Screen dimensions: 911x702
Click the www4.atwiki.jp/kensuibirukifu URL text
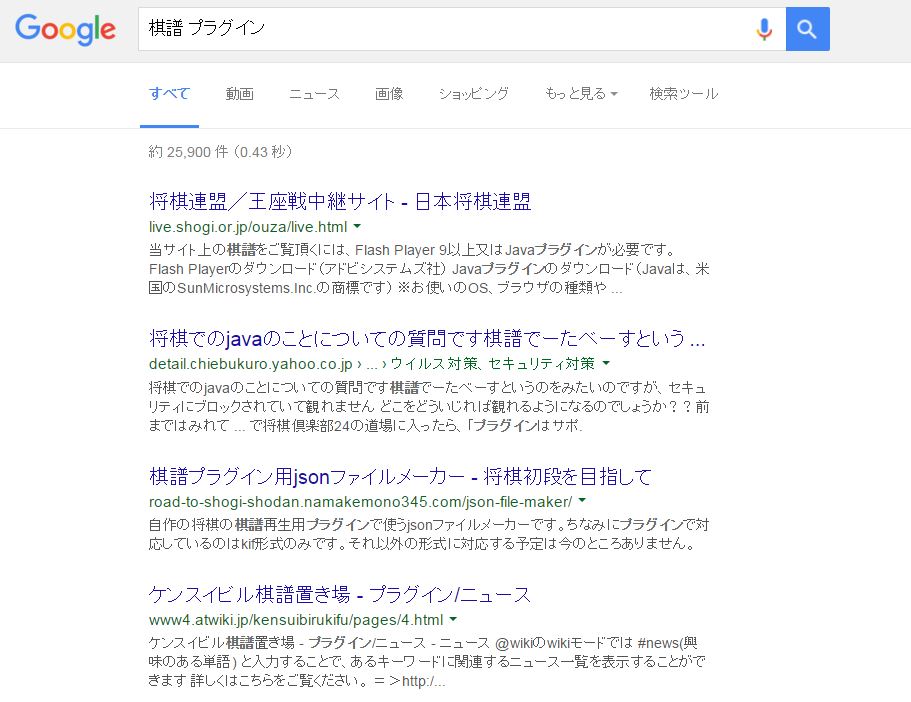[296, 620]
